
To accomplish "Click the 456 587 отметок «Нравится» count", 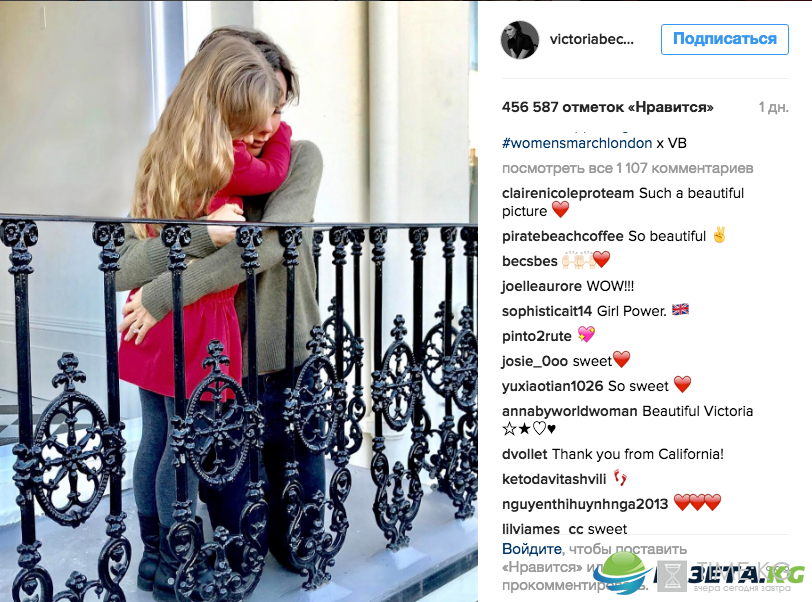I will click(x=607, y=107).
